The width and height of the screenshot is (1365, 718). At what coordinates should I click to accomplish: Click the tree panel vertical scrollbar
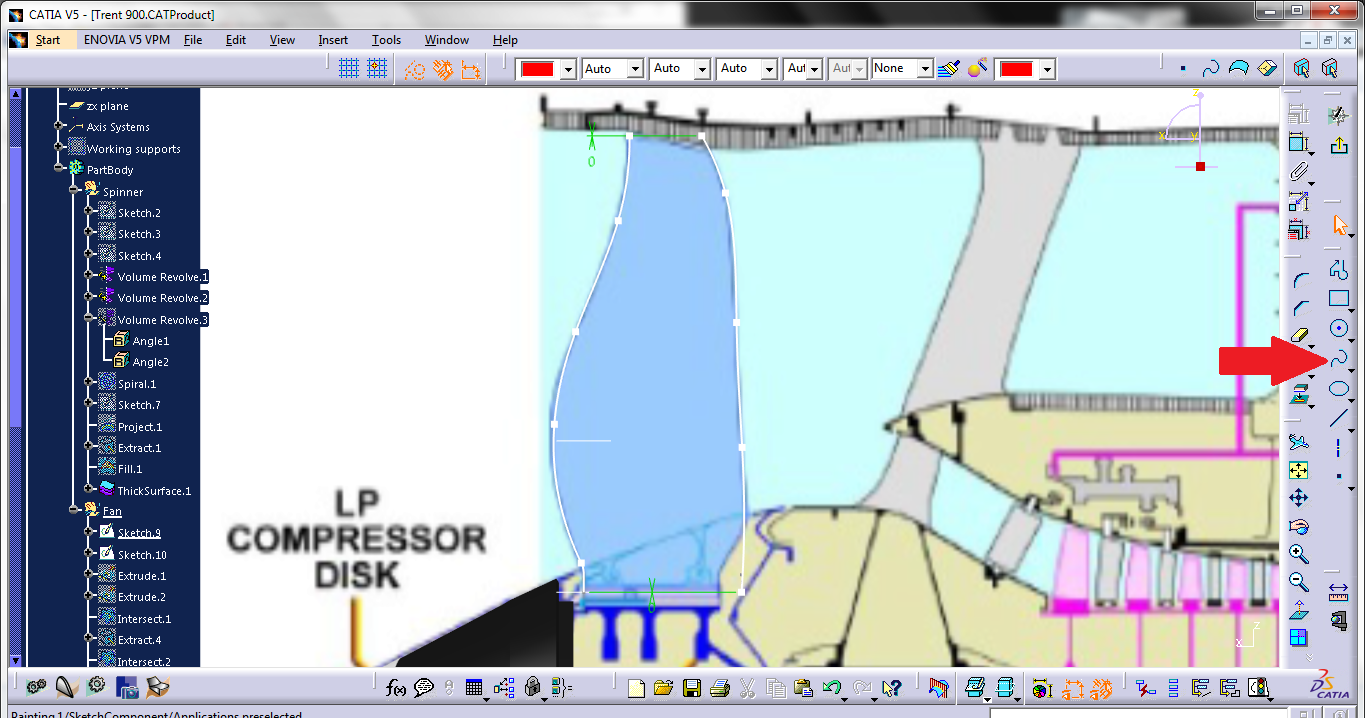pos(14,377)
